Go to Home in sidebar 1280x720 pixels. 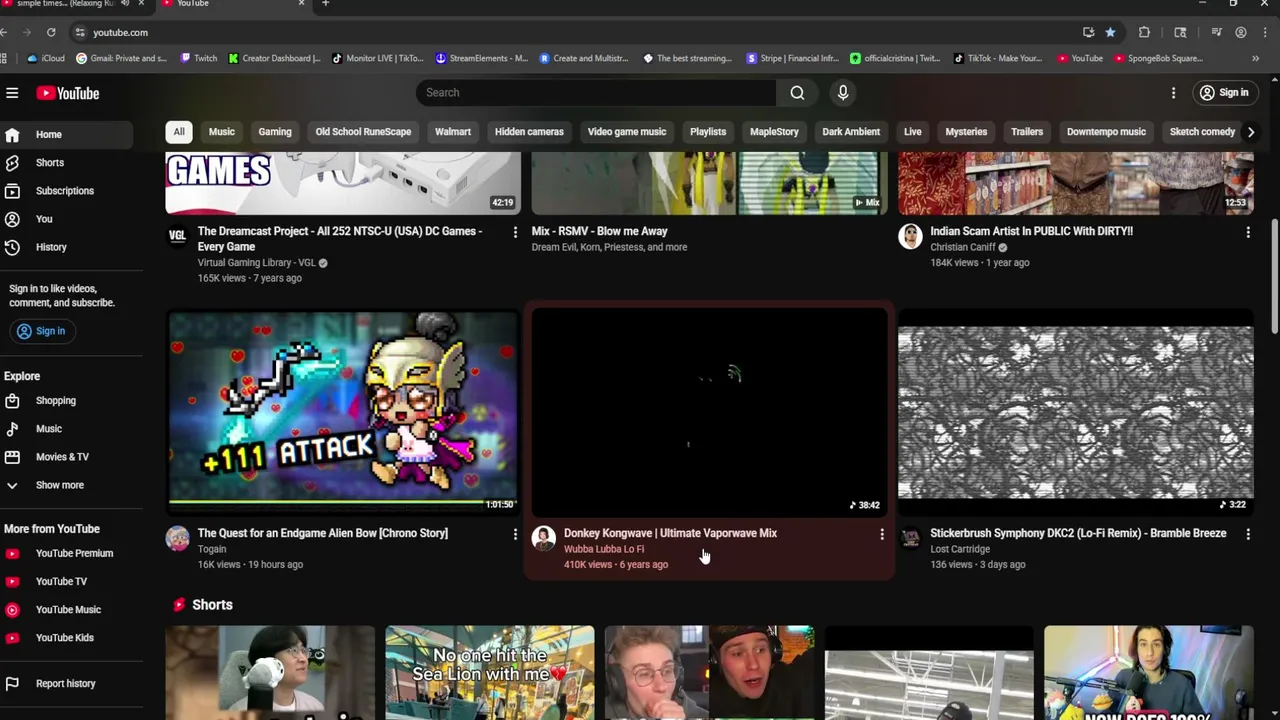point(66,134)
